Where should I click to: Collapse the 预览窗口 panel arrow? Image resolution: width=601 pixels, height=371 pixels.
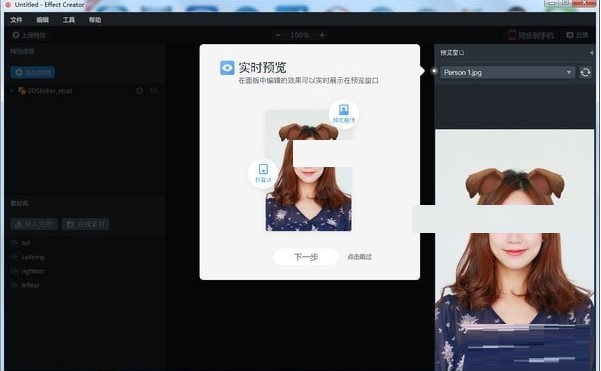[591, 53]
